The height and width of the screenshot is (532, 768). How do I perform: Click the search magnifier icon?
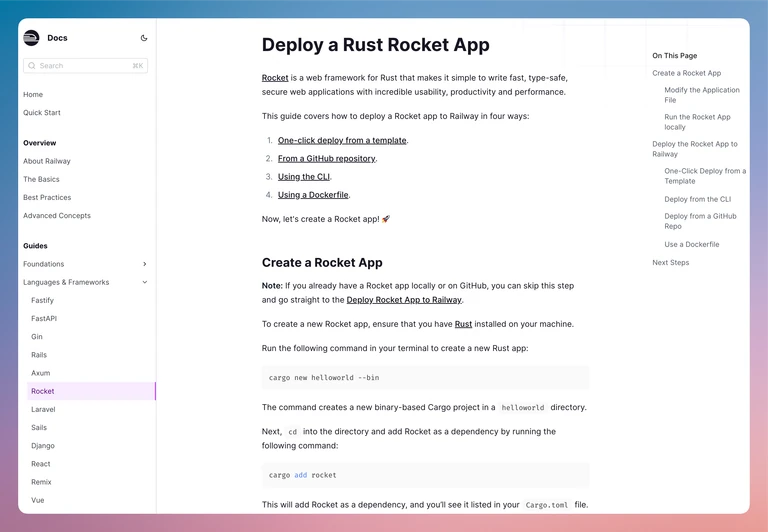(32, 66)
